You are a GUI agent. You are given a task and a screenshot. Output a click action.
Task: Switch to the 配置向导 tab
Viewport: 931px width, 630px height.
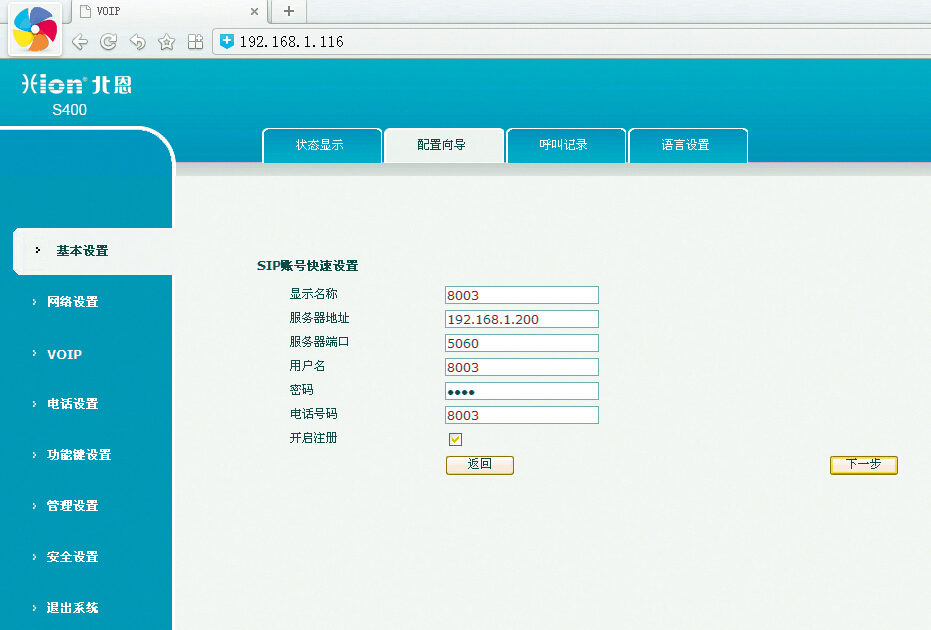pos(444,145)
